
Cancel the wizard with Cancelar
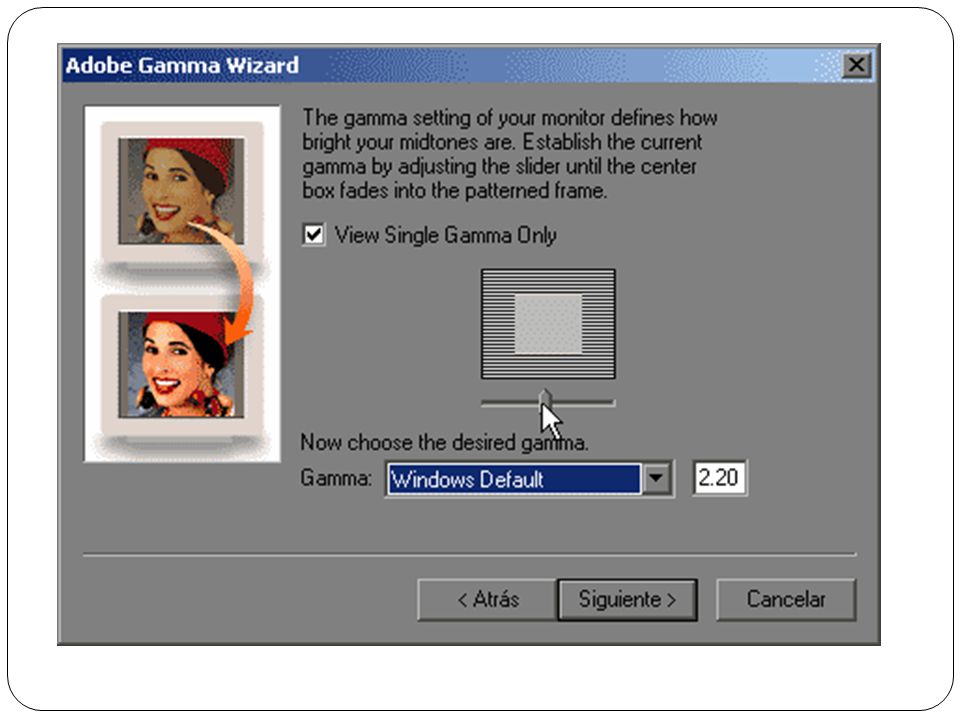coord(786,600)
